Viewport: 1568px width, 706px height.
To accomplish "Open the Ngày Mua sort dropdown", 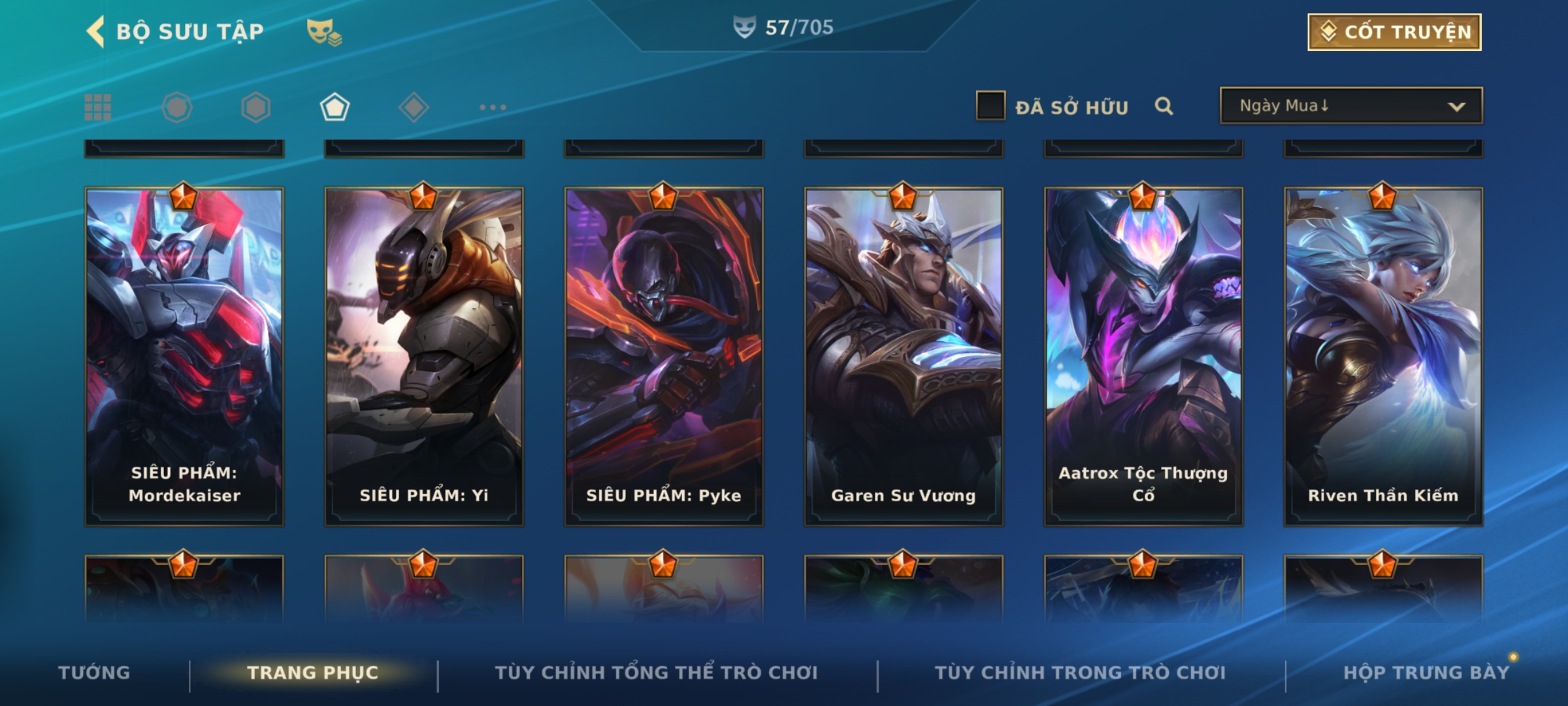I will [1351, 106].
